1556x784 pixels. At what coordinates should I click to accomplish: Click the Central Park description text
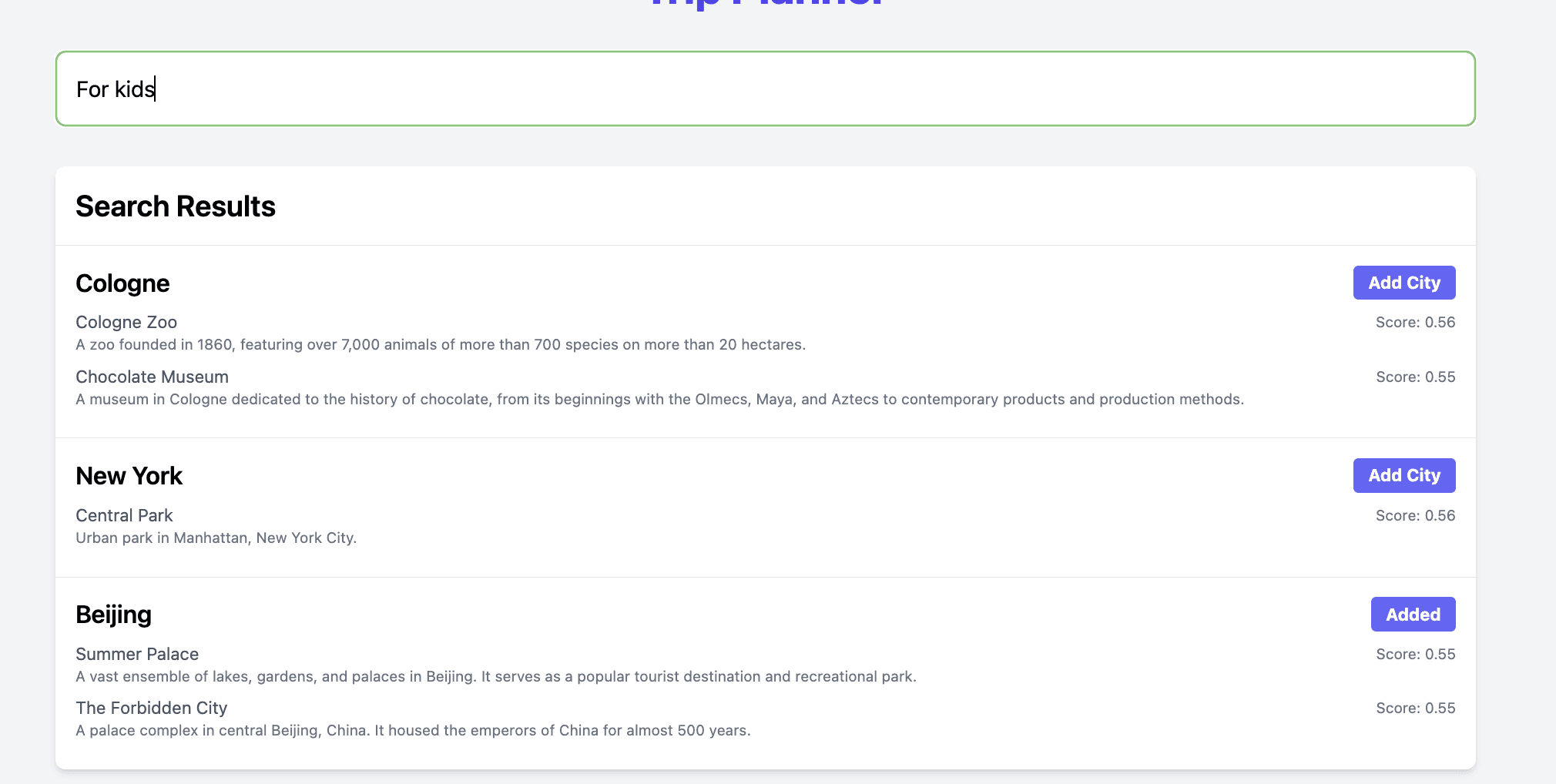point(216,538)
